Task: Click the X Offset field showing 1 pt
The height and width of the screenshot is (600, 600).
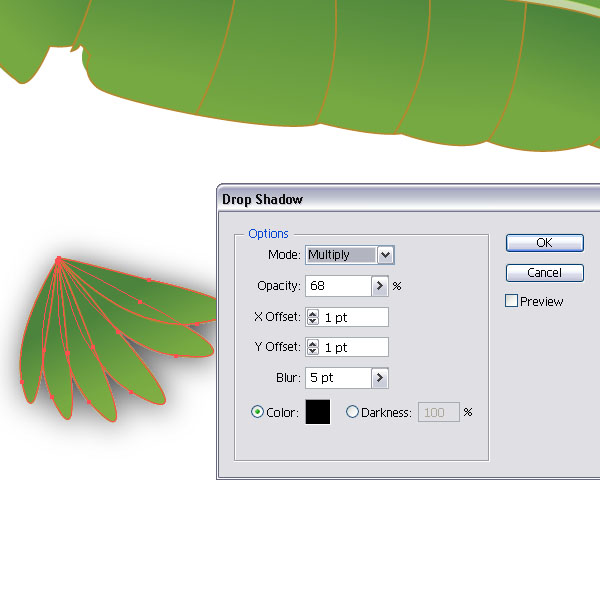Action: click(354, 317)
